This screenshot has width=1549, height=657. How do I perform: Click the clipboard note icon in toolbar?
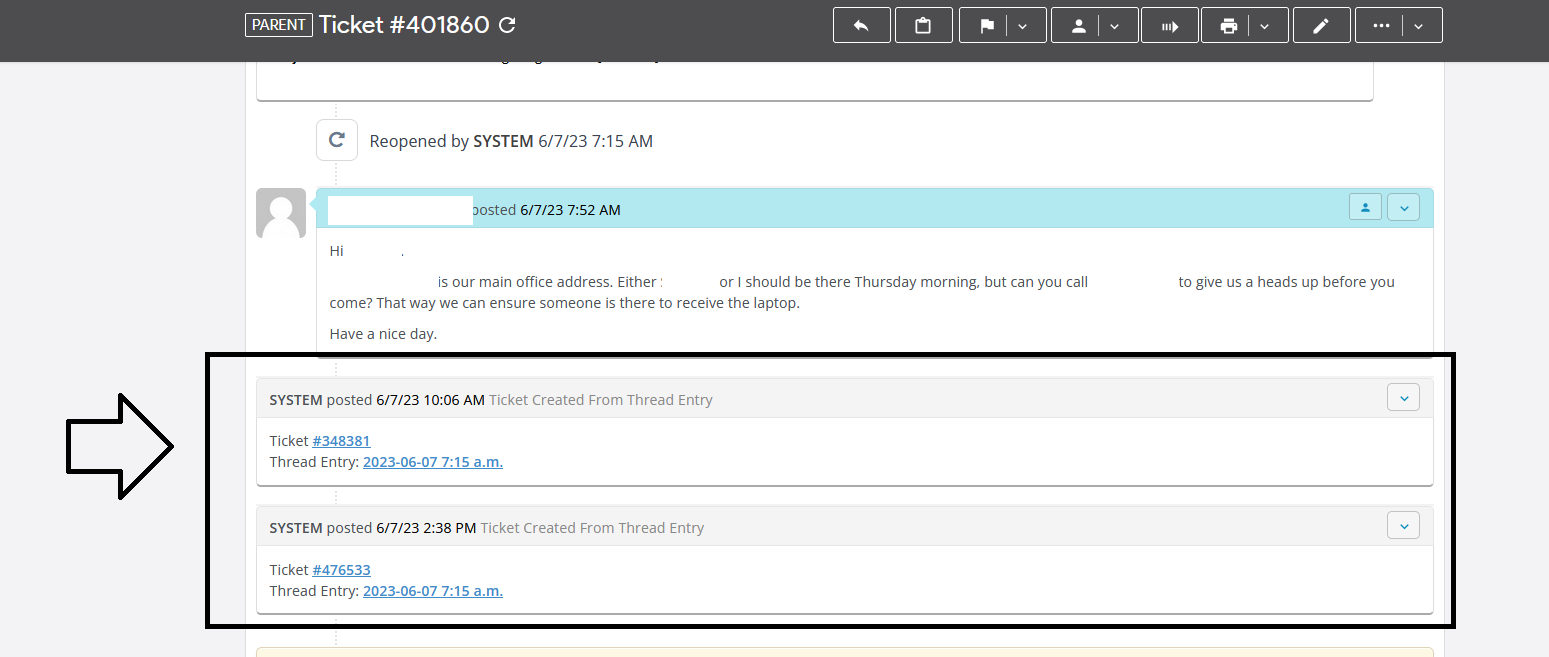[x=923, y=26]
